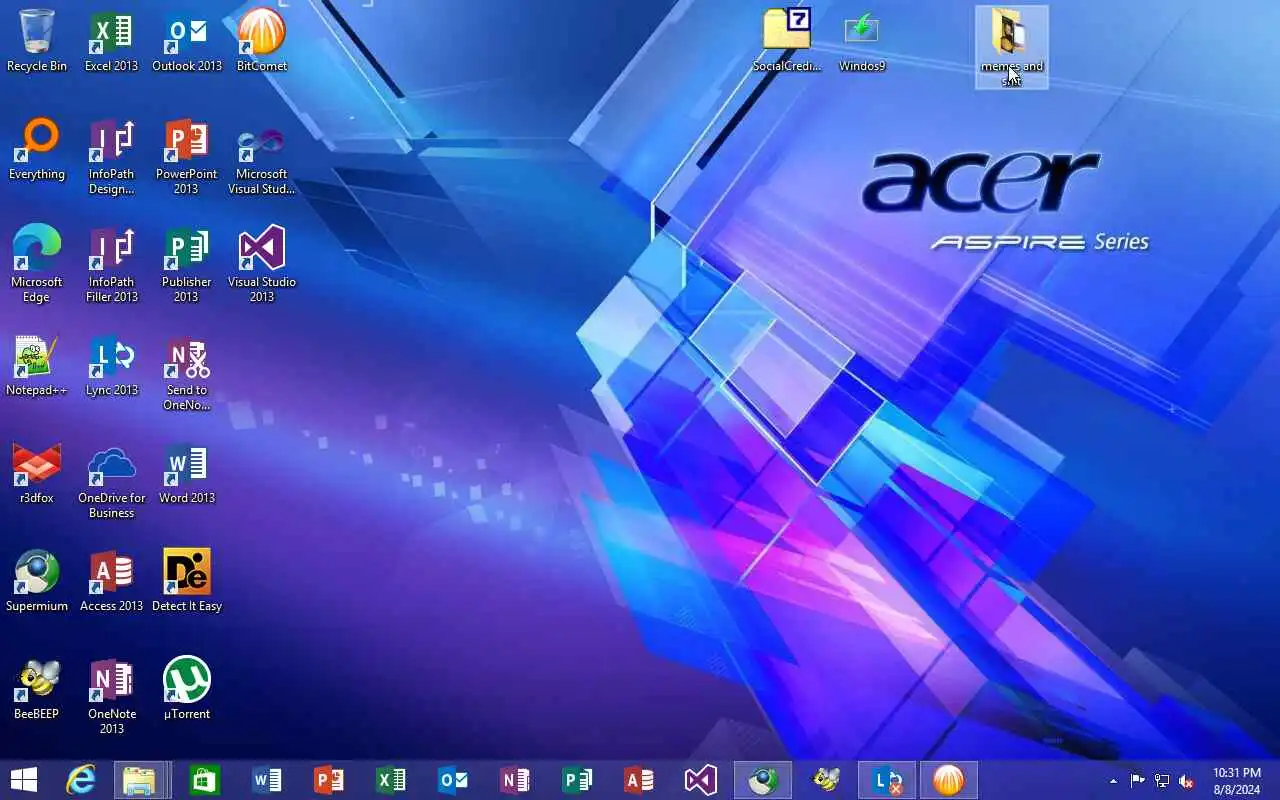Launch Access from the taskbar
The width and height of the screenshot is (1280, 800).
[639, 780]
